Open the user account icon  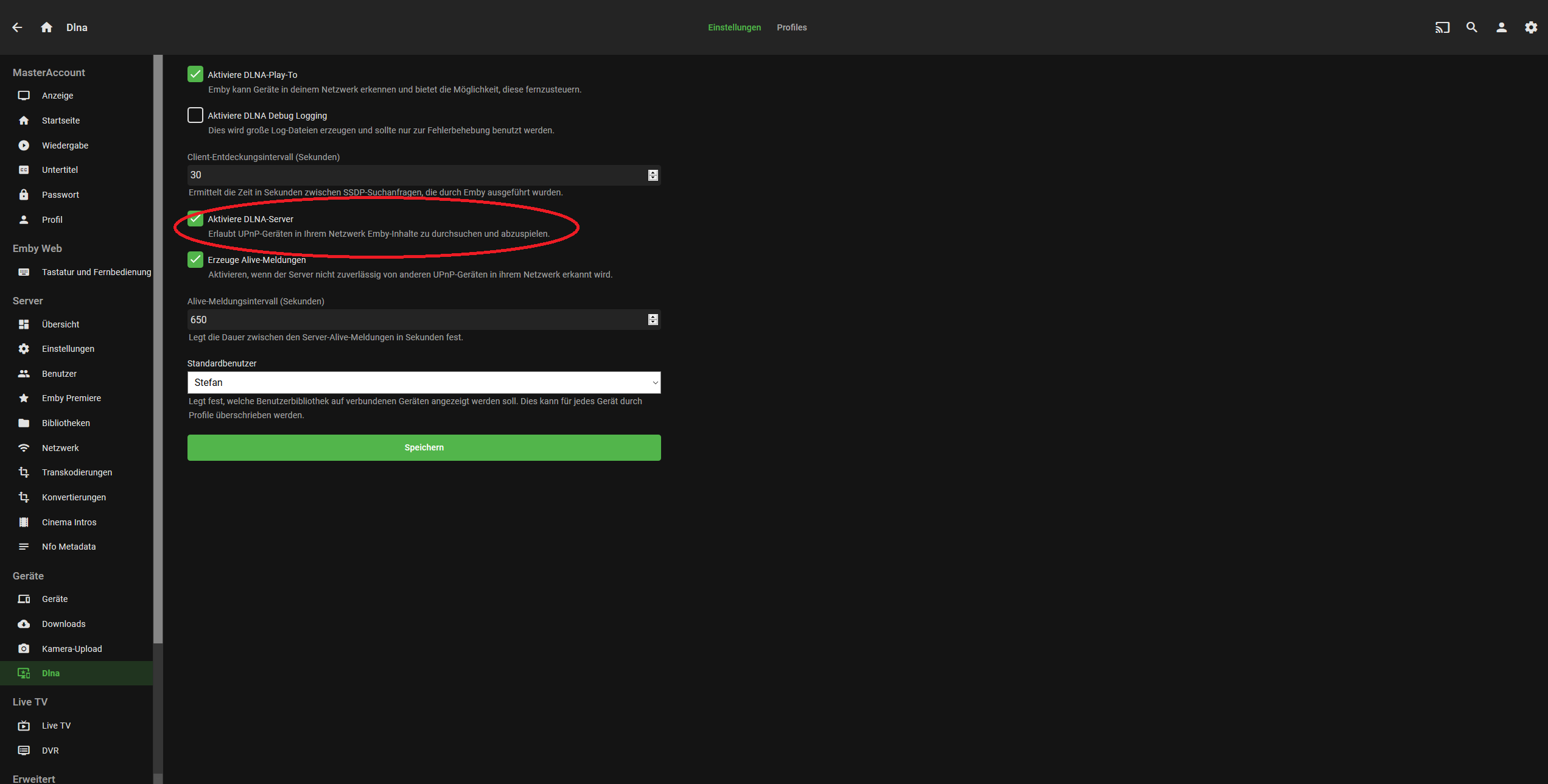1502,27
